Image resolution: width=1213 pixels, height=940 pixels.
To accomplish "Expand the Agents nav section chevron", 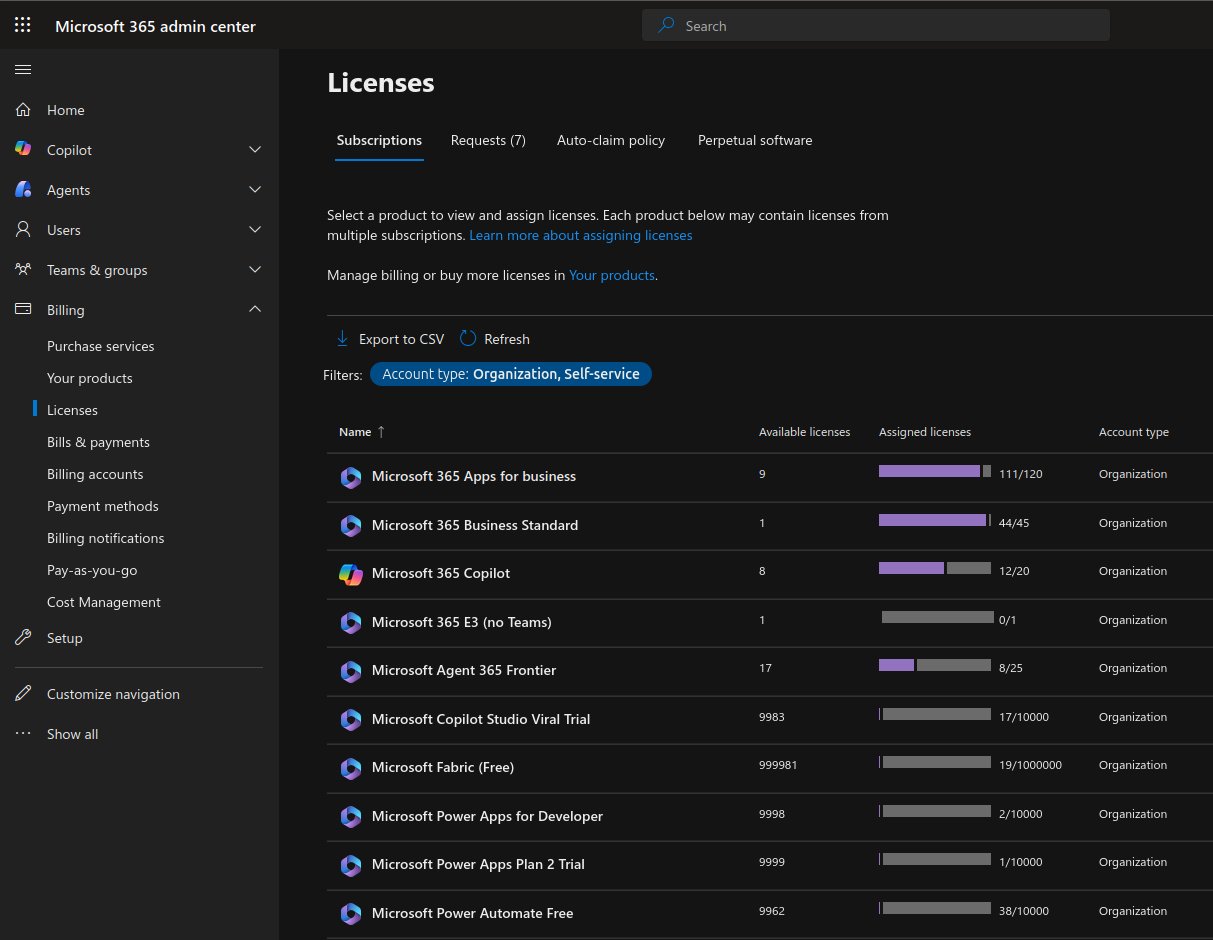I will [x=255, y=190].
